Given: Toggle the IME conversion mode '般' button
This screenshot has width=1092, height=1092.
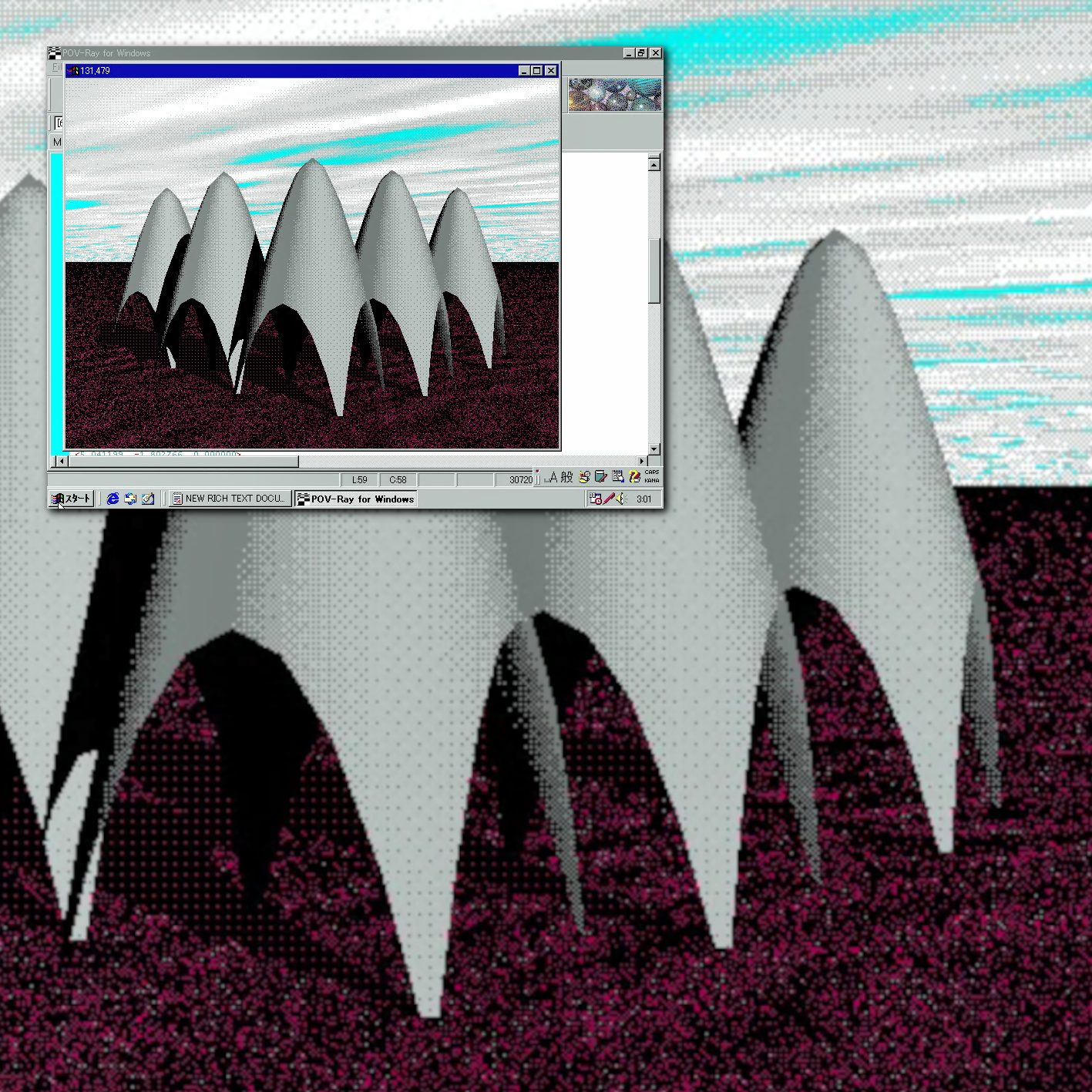Looking at the screenshot, I should pos(567,478).
